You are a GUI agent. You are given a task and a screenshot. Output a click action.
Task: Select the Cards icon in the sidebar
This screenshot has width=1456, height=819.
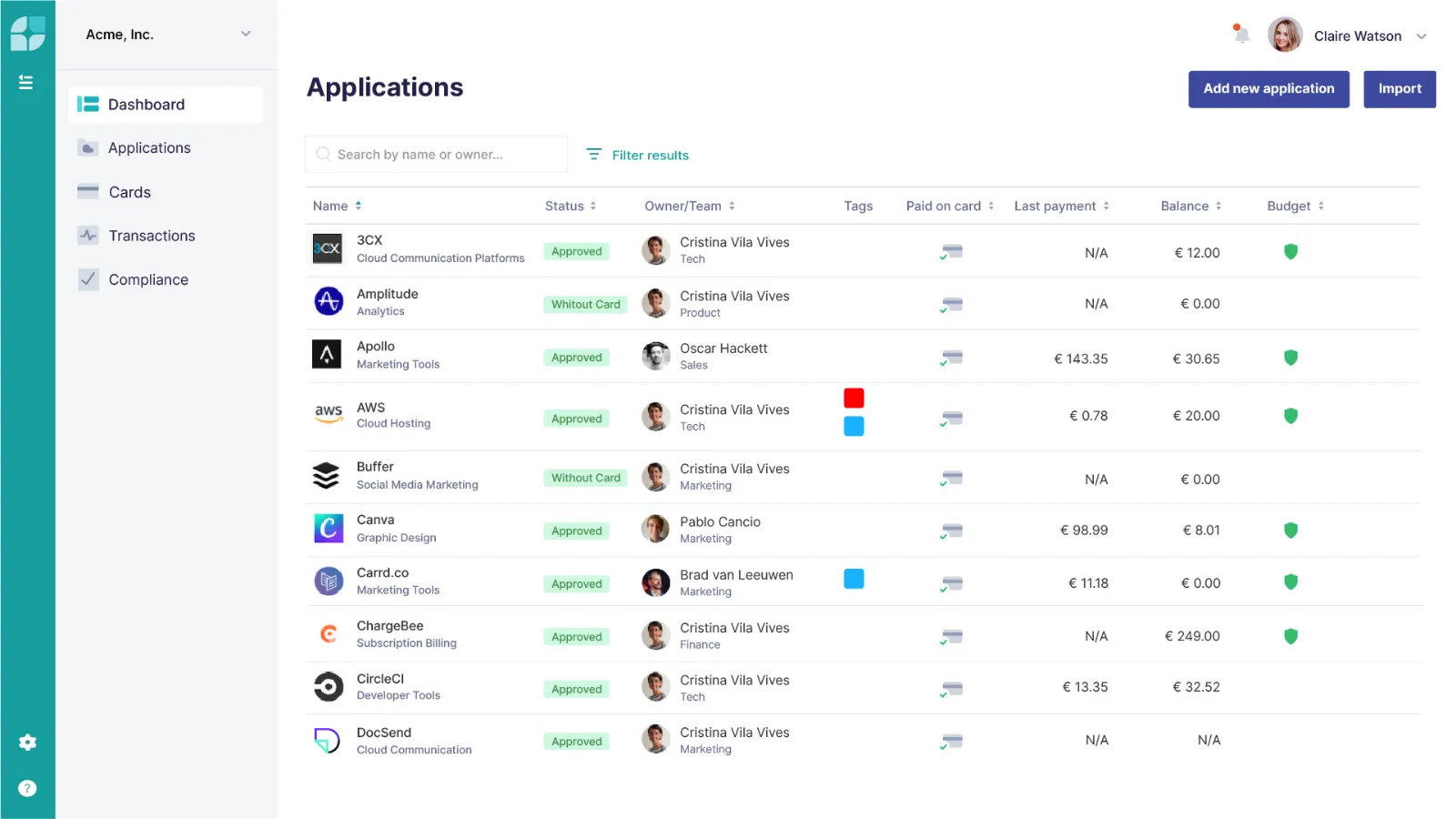(88, 191)
